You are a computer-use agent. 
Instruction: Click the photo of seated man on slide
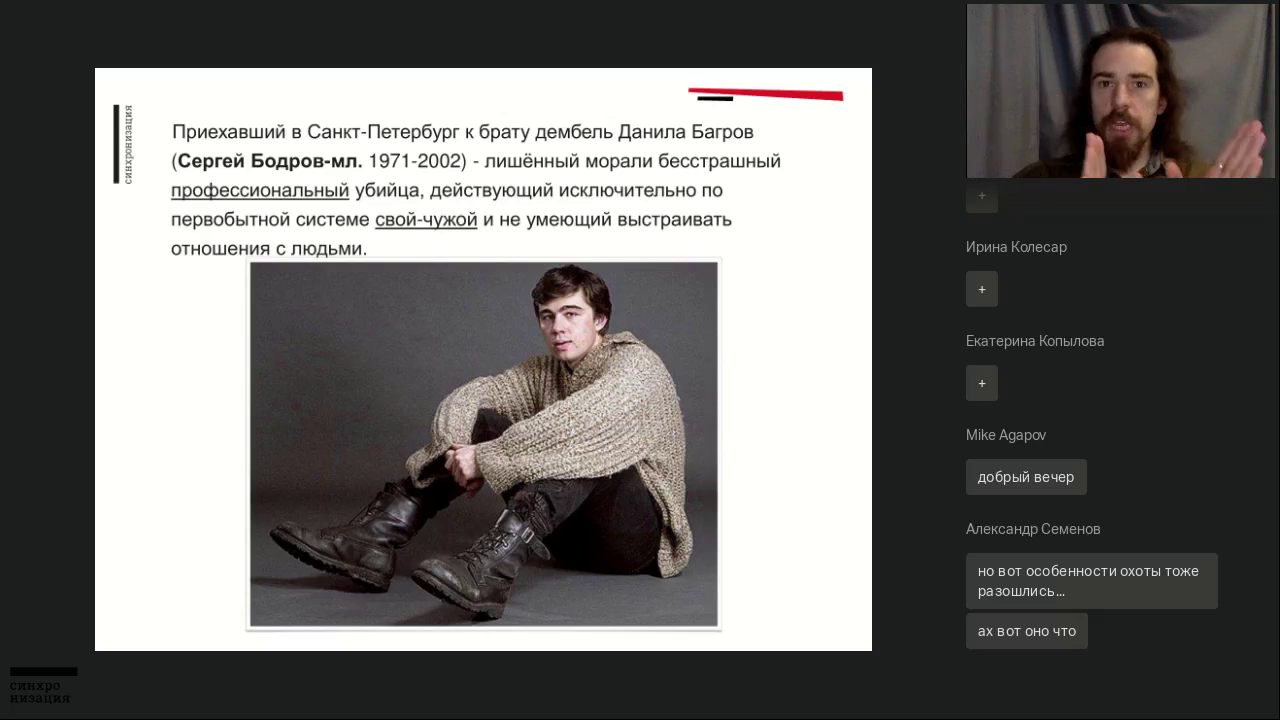pyautogui.click(x=483, y=444)
